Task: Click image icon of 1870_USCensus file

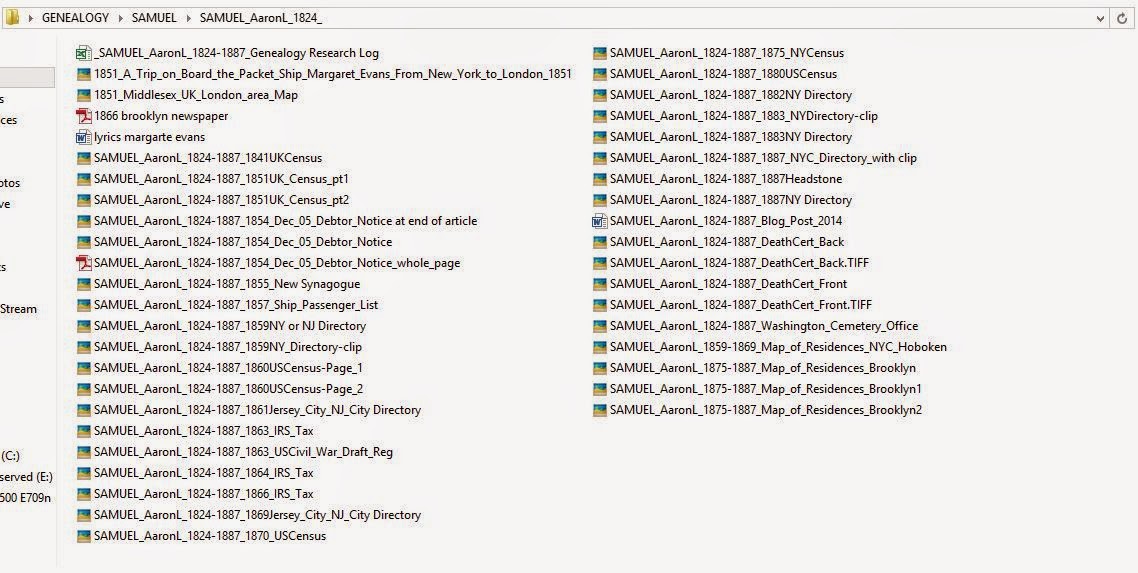Action: pos(84,536)
